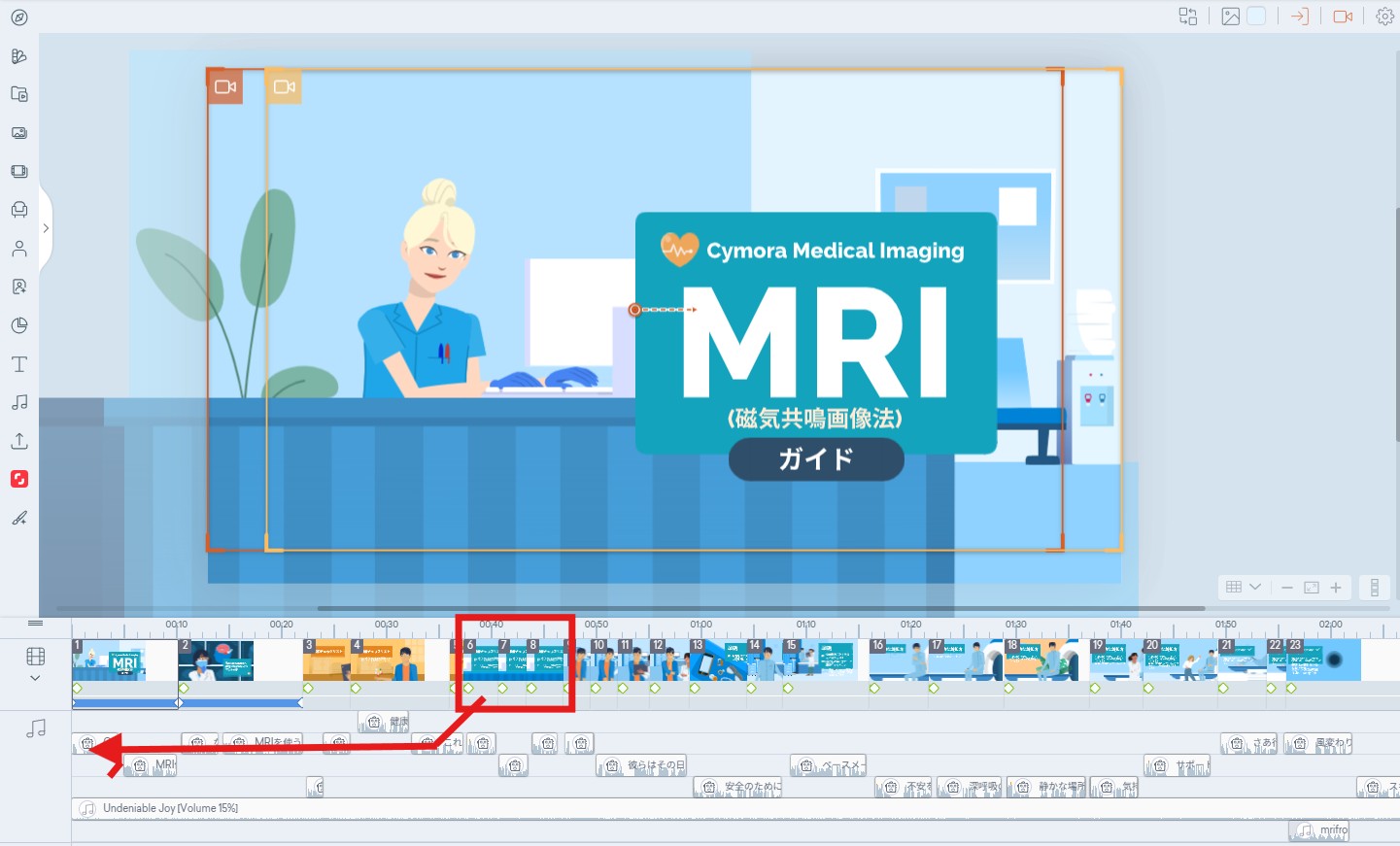This screenshot has height=846, width=1400.
Task: Select scene 3 thumbnail in timeline
Action: pyautogui.click(x=326, y=660)
